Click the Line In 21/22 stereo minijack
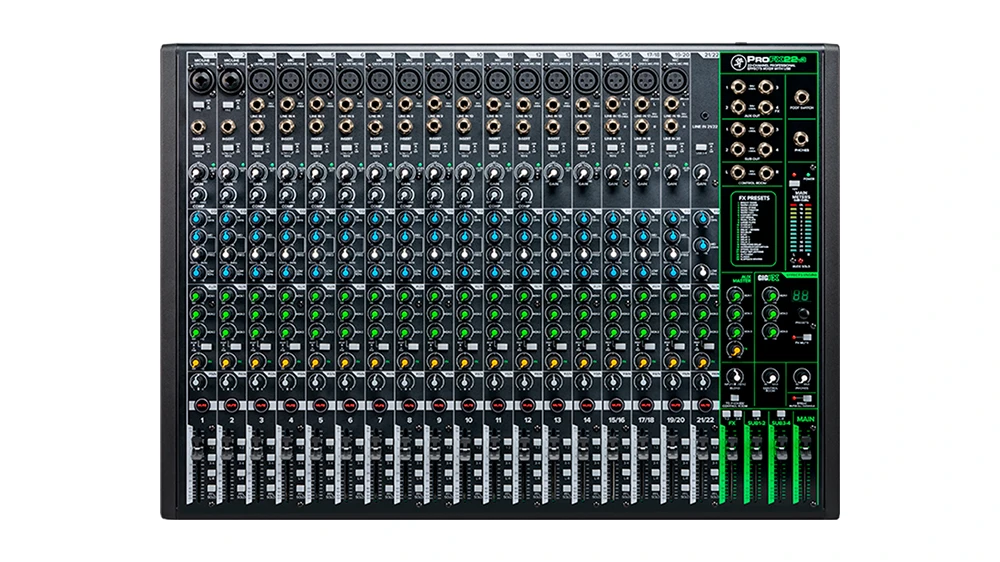 [704, 116]
